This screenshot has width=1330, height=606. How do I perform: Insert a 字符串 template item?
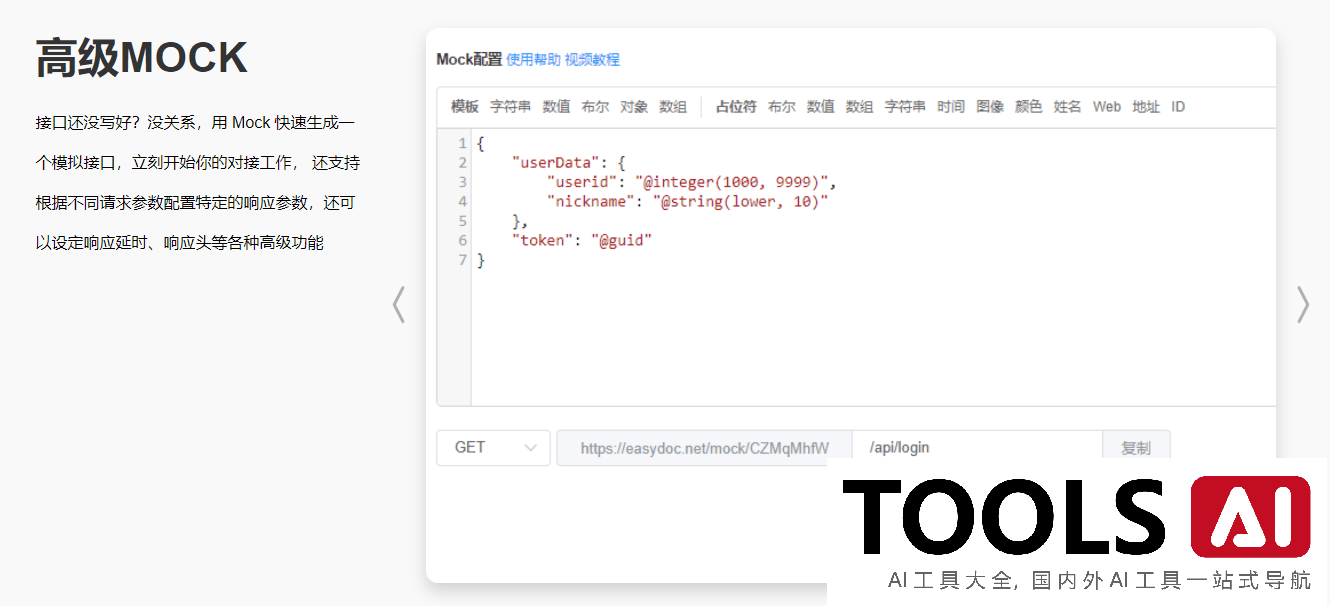[510, 107]
